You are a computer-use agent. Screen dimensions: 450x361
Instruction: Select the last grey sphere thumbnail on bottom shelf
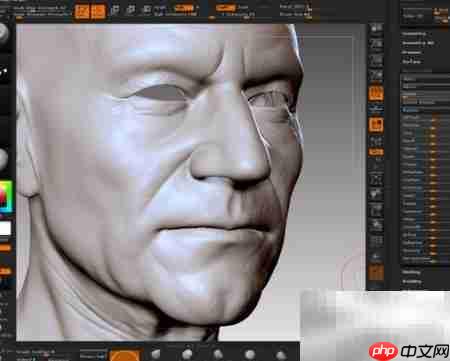pyautogui.click(x=281, y=355)
